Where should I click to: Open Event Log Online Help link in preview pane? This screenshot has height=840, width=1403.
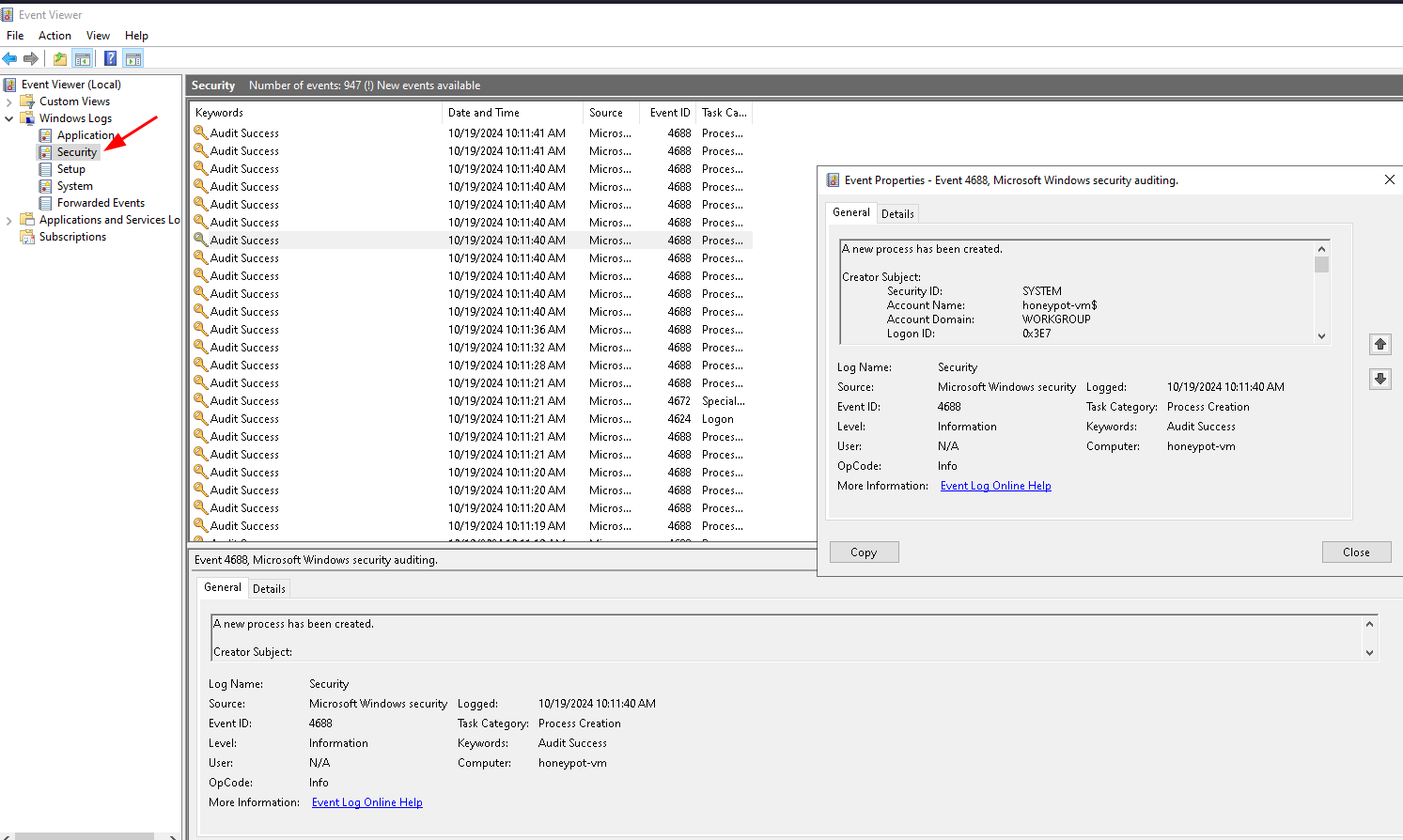366,802
